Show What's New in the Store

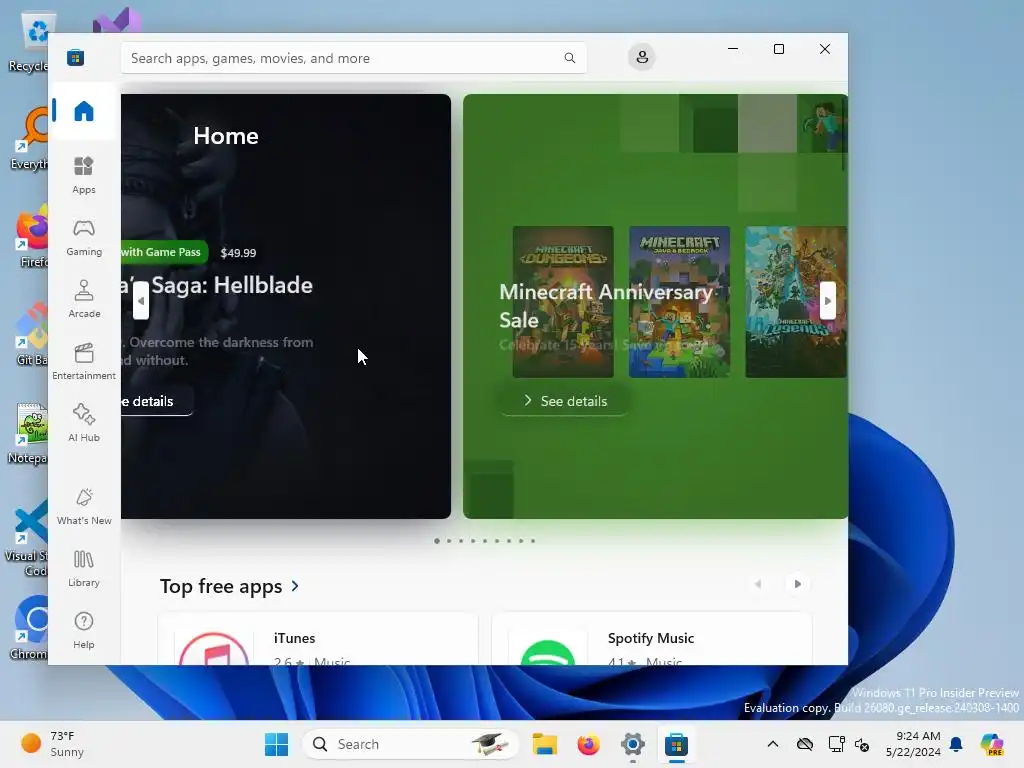(84, 506)
